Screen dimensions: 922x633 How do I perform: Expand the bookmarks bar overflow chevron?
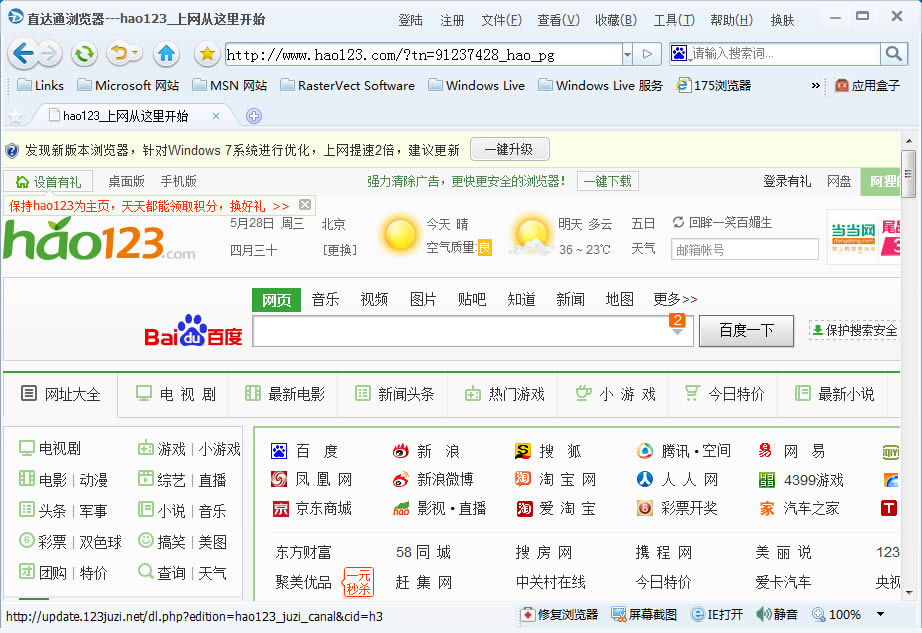pos(815,86)
